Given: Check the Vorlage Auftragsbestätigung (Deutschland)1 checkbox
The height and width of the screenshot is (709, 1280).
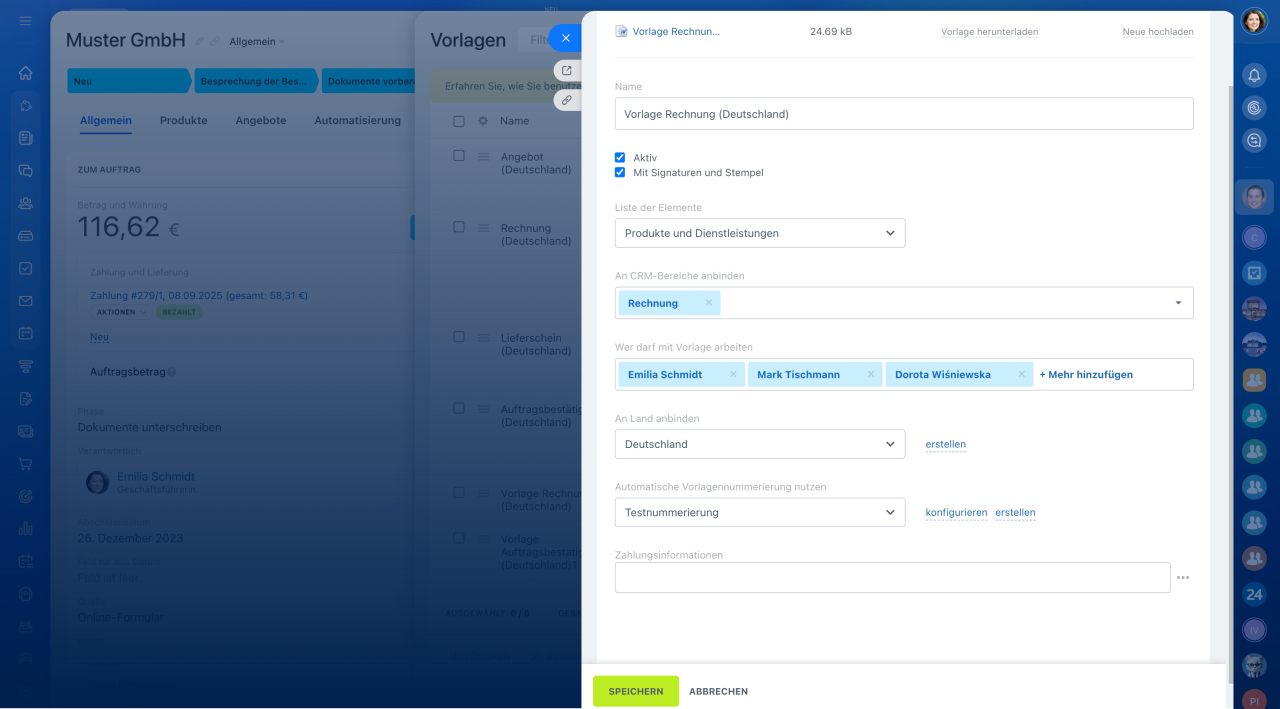Looking at the screenshot, I should 459,538.
